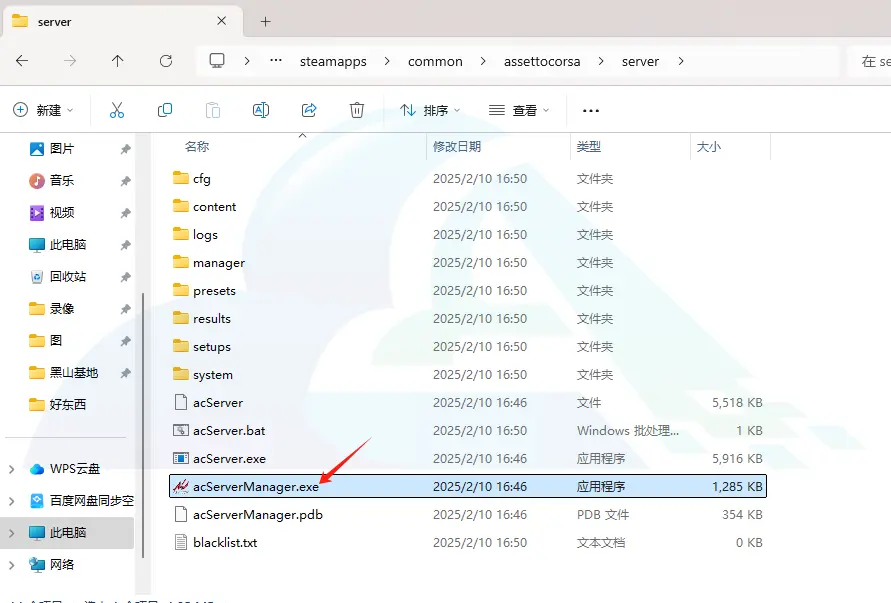Viewport: 891px width, 603px height.
Task: Select the acServerManager.exe file
Action: (468, 486)
